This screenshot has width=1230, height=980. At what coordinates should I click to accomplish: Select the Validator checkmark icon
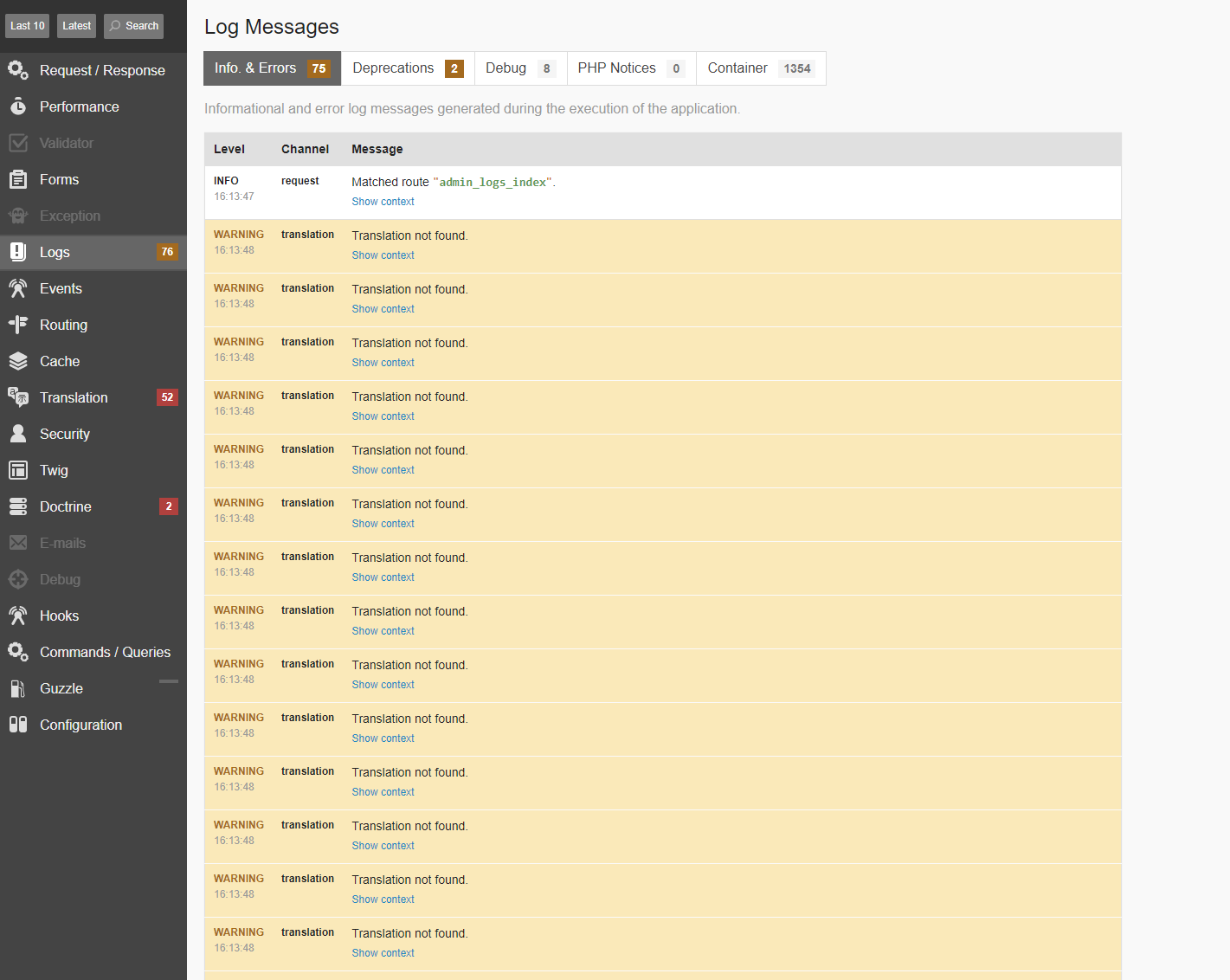coord(18,143)
